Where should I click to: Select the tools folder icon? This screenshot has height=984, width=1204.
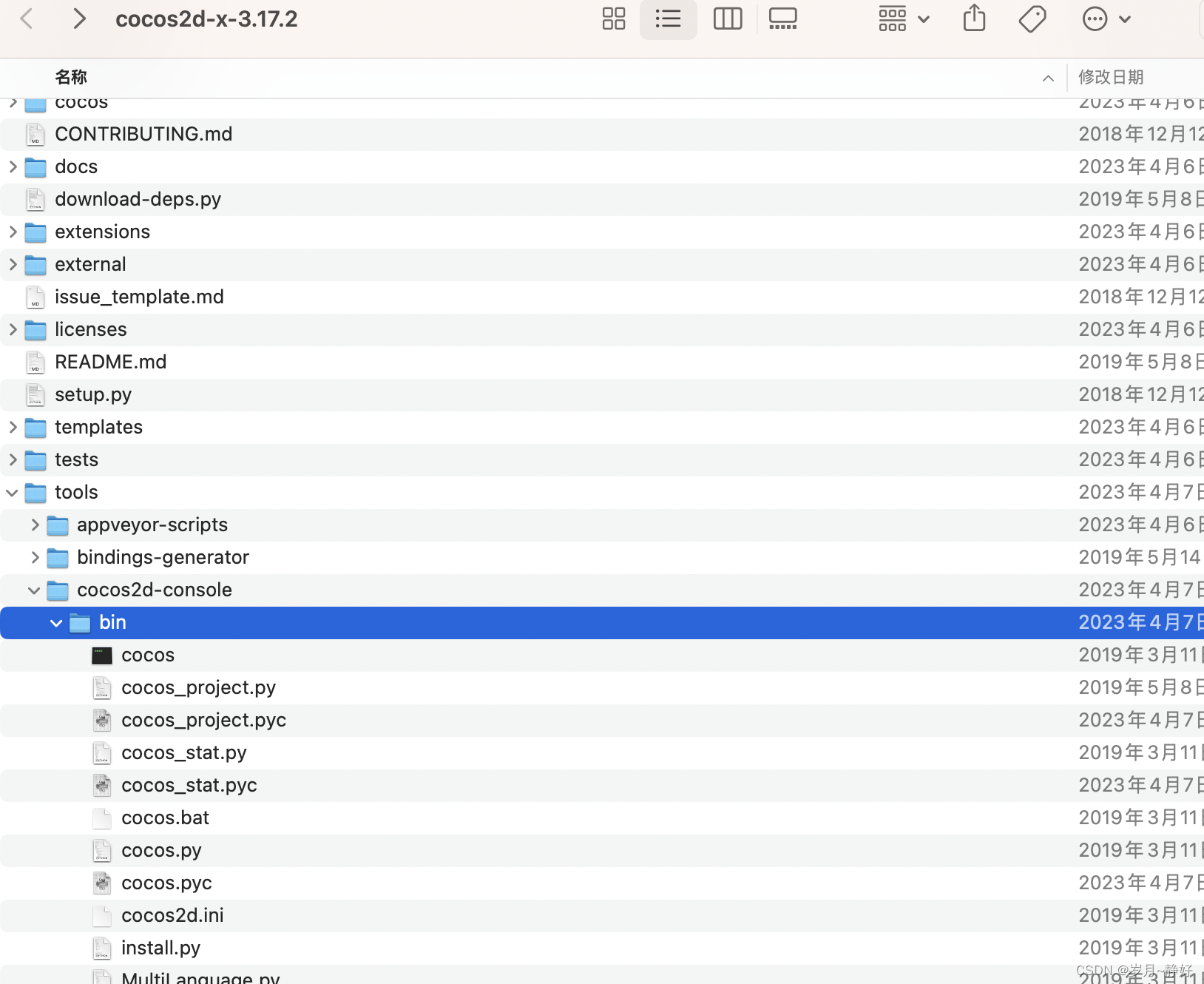pos(35,493)
